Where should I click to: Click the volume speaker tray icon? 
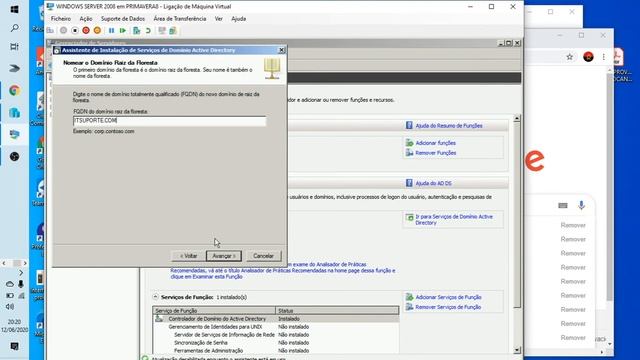point(10,307)
